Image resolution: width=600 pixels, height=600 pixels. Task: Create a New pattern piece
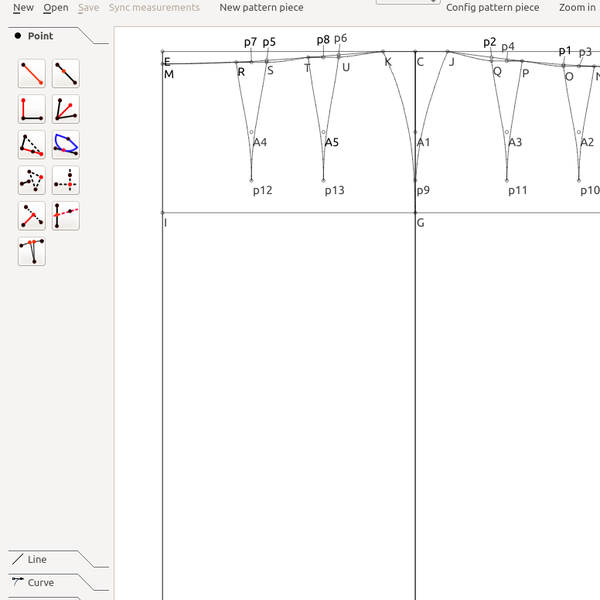[261, 8]
